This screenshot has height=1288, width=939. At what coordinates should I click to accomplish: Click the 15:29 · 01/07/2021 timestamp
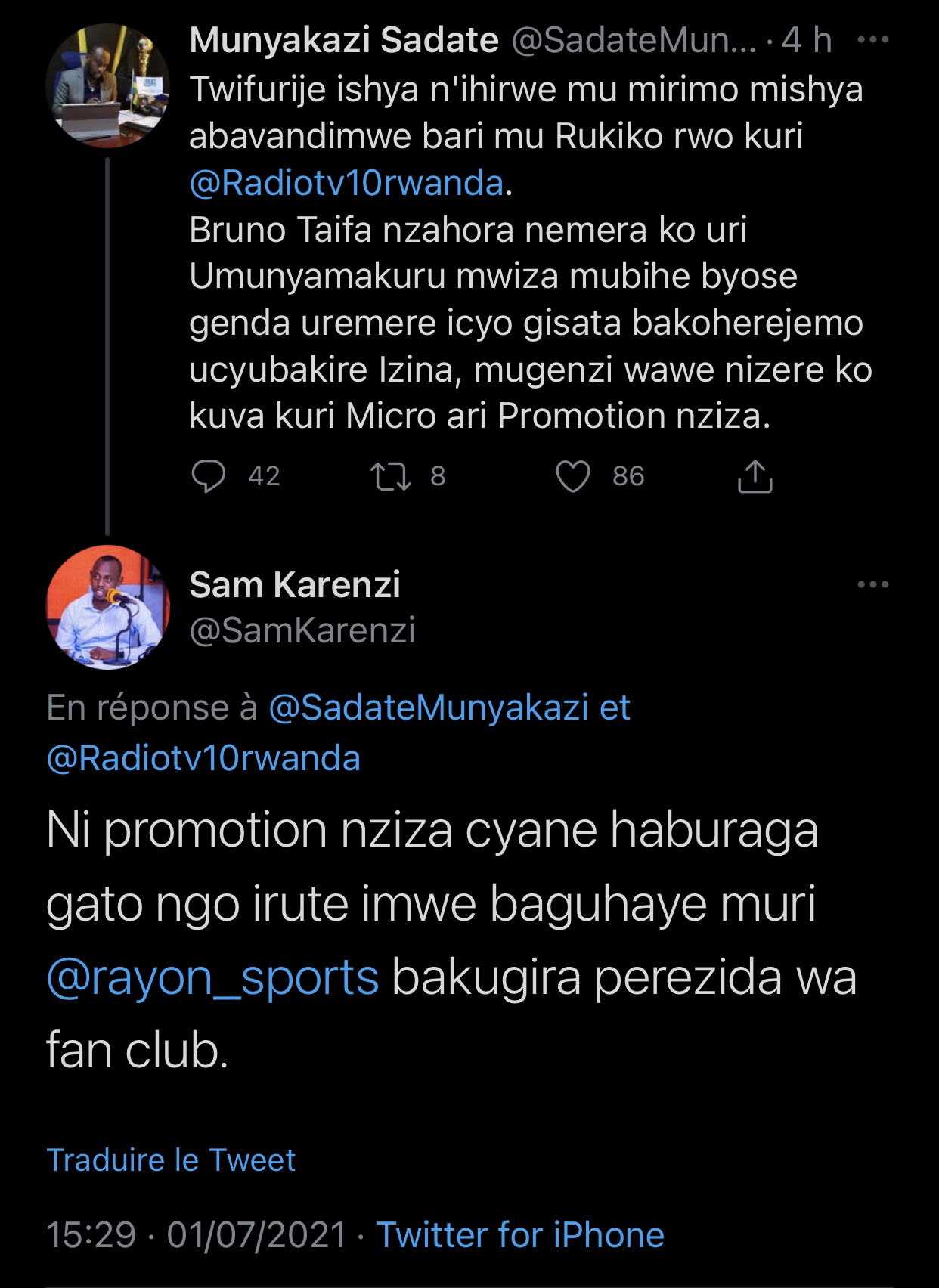coord(197,1235)
